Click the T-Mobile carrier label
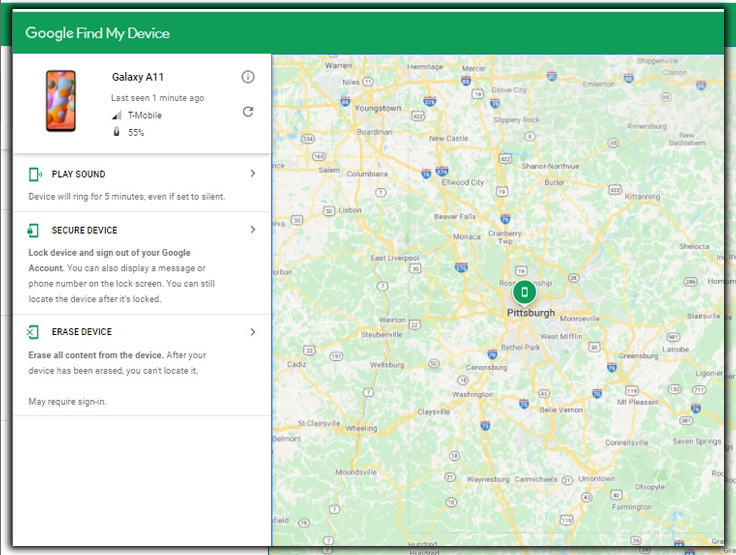736x555 pixels. click(145, 115)
